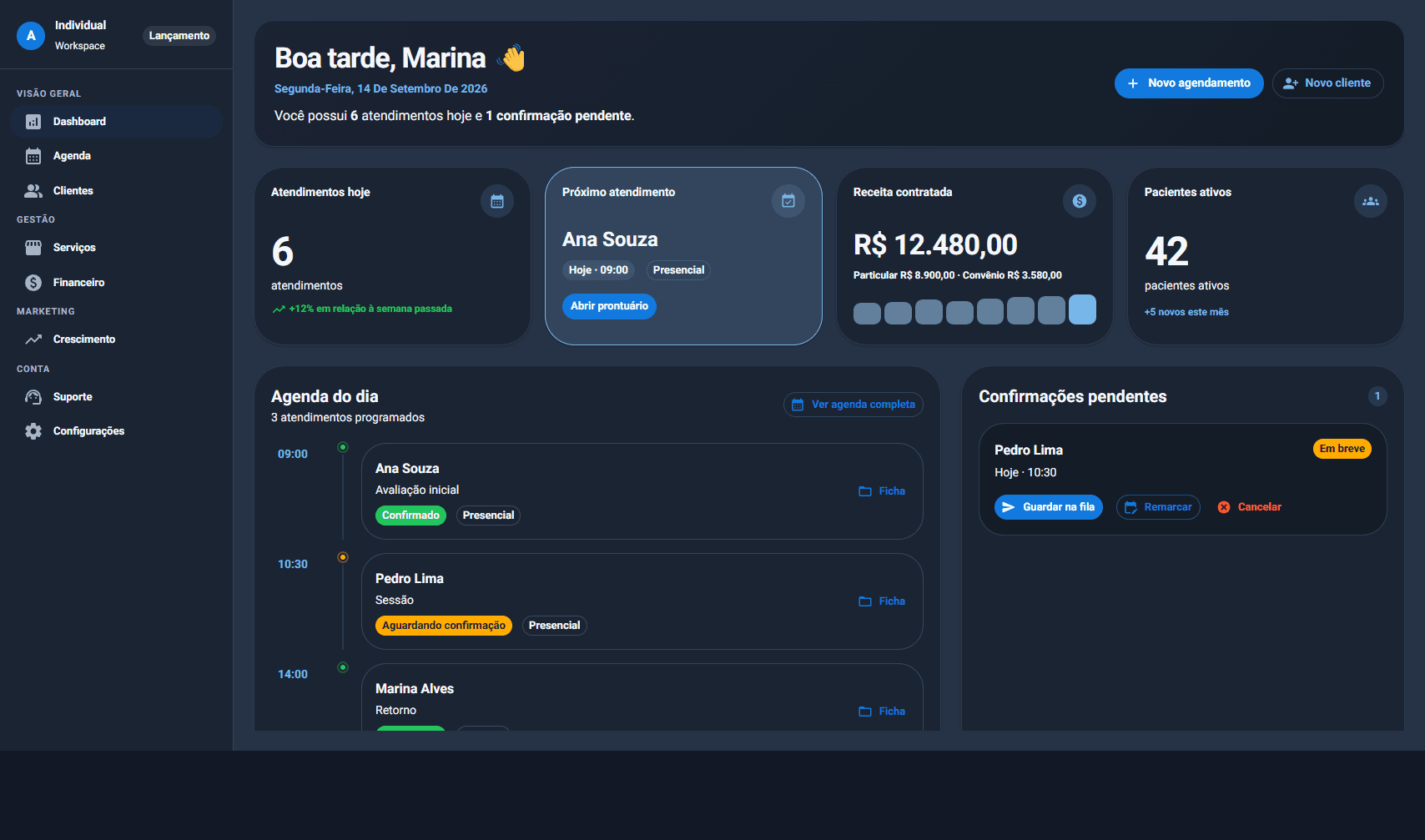The height and width of the screenshot is (840, 1425).
Task: Click the Configurações gear icon
Action: point(33,431)
